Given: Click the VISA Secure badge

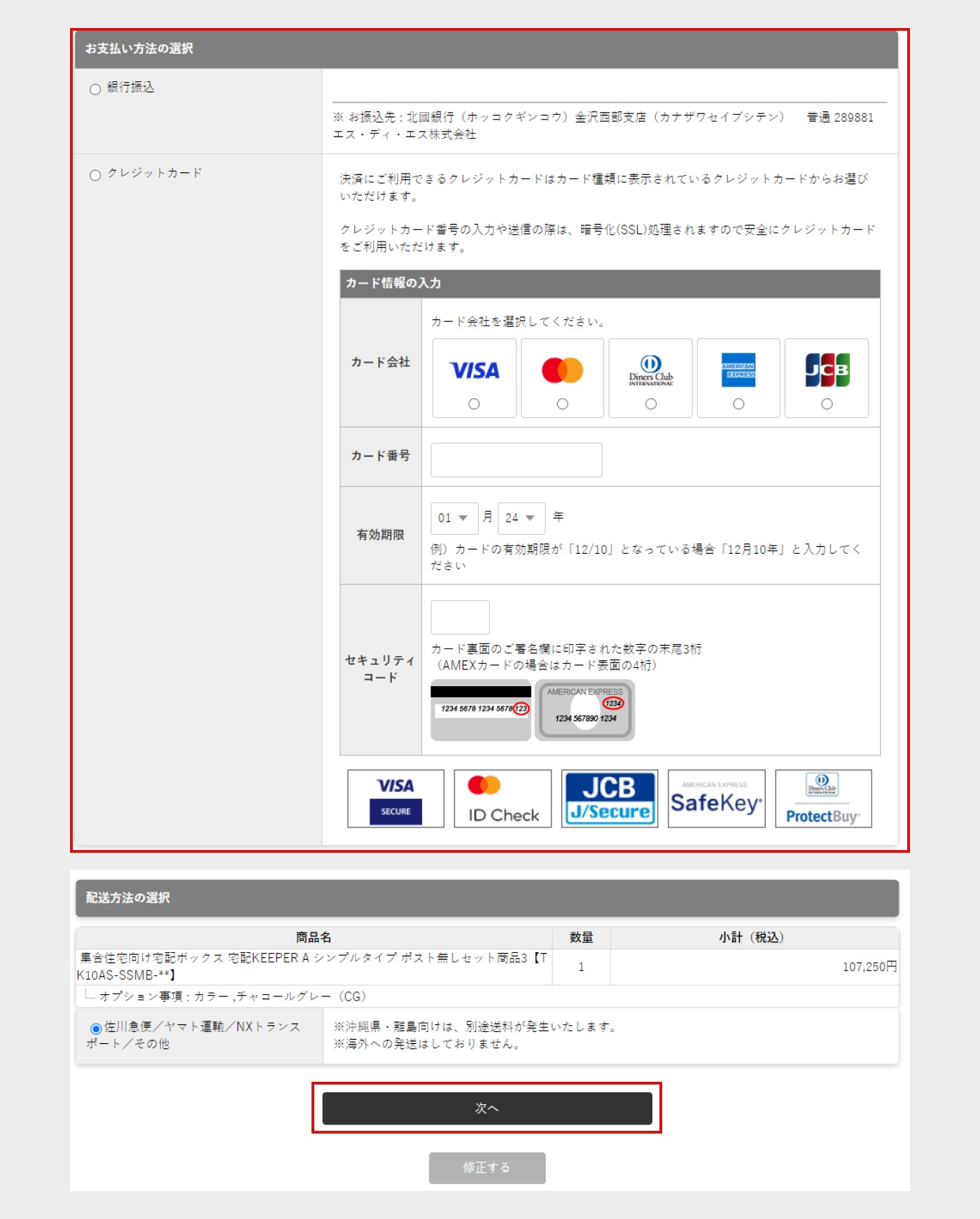Looking at the screenshot, I should coord(395,799).
